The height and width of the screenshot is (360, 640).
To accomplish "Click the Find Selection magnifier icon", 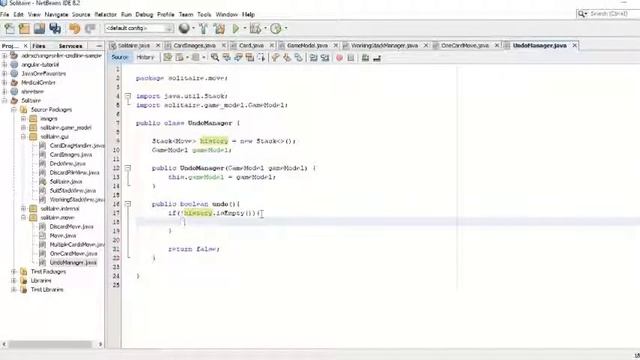I will [x=215, y=58].
